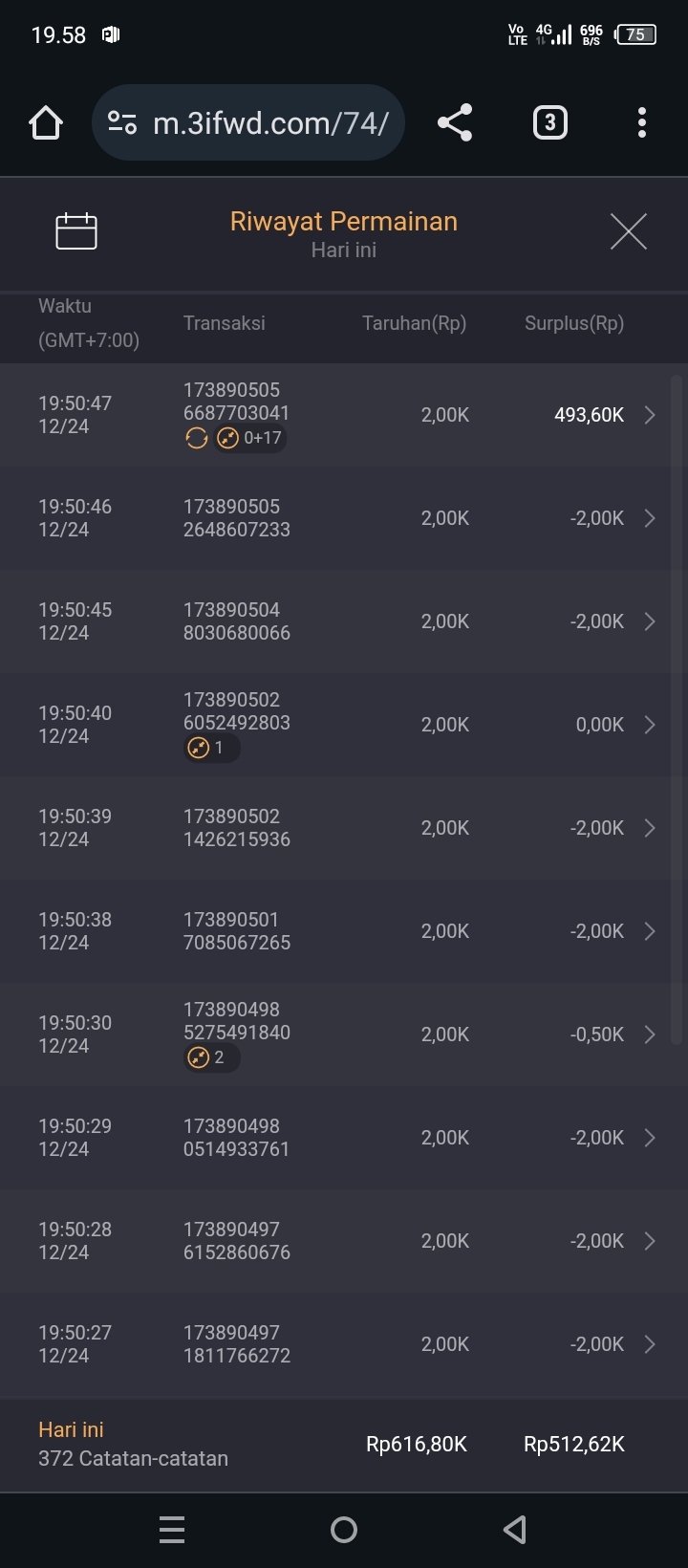Expand the 0,00K surplus row chevron
The image size is (688, 1568).
point(650,725)
